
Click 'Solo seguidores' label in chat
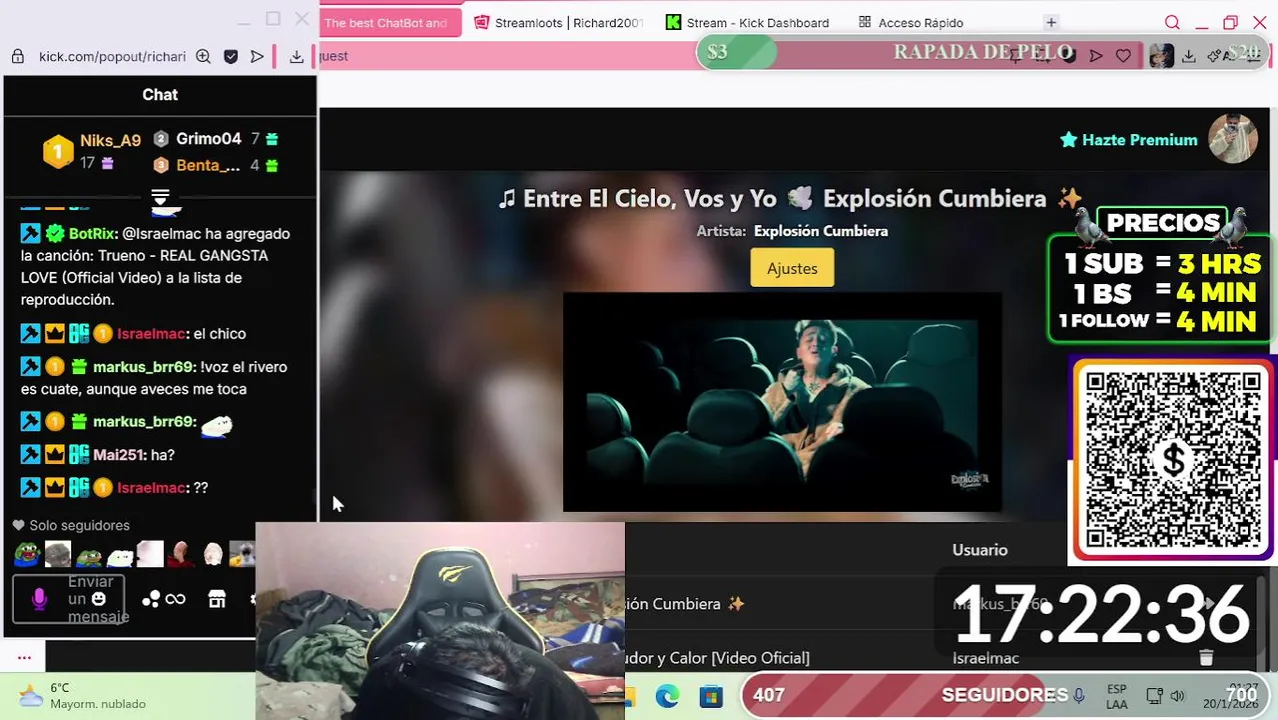click(x=79, y=525)
